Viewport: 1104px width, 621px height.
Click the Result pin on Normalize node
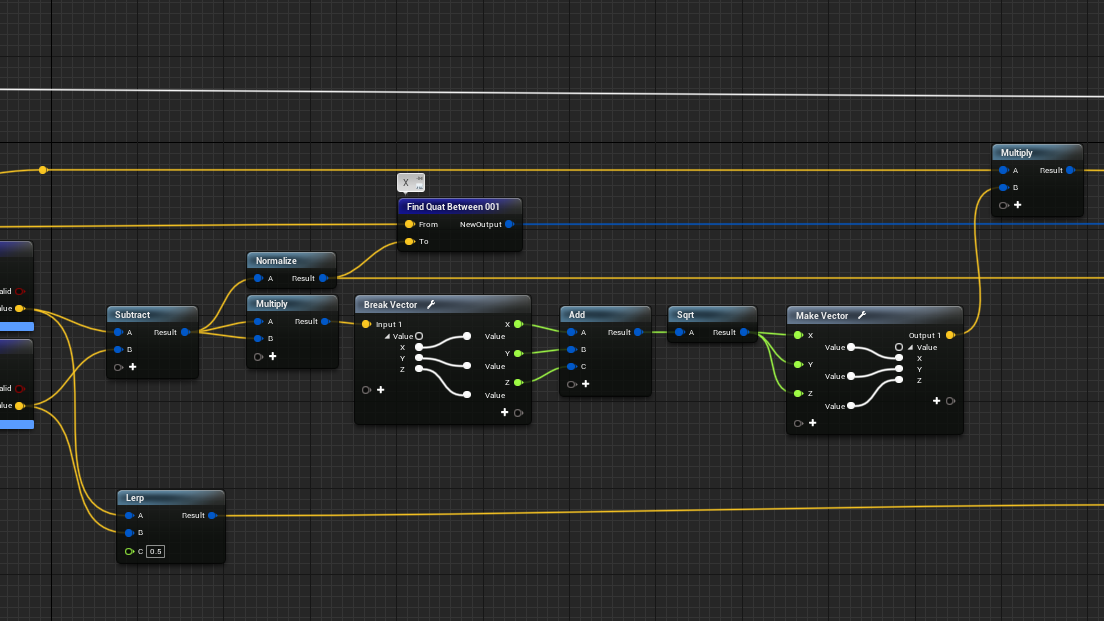pos(323,279)
